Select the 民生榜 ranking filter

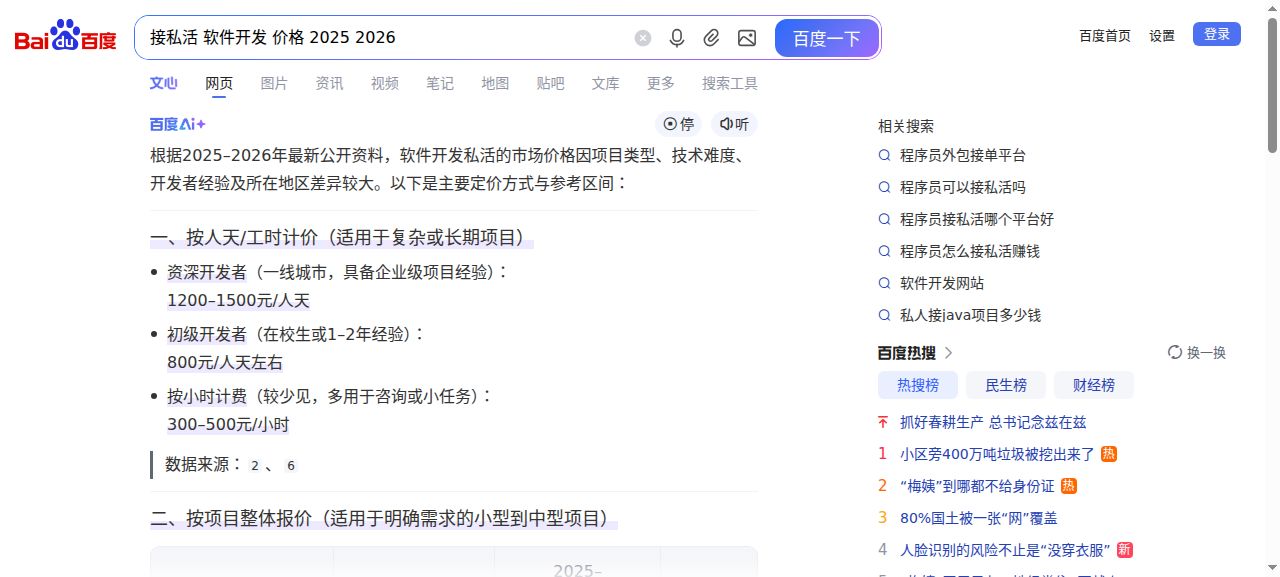1005,385
